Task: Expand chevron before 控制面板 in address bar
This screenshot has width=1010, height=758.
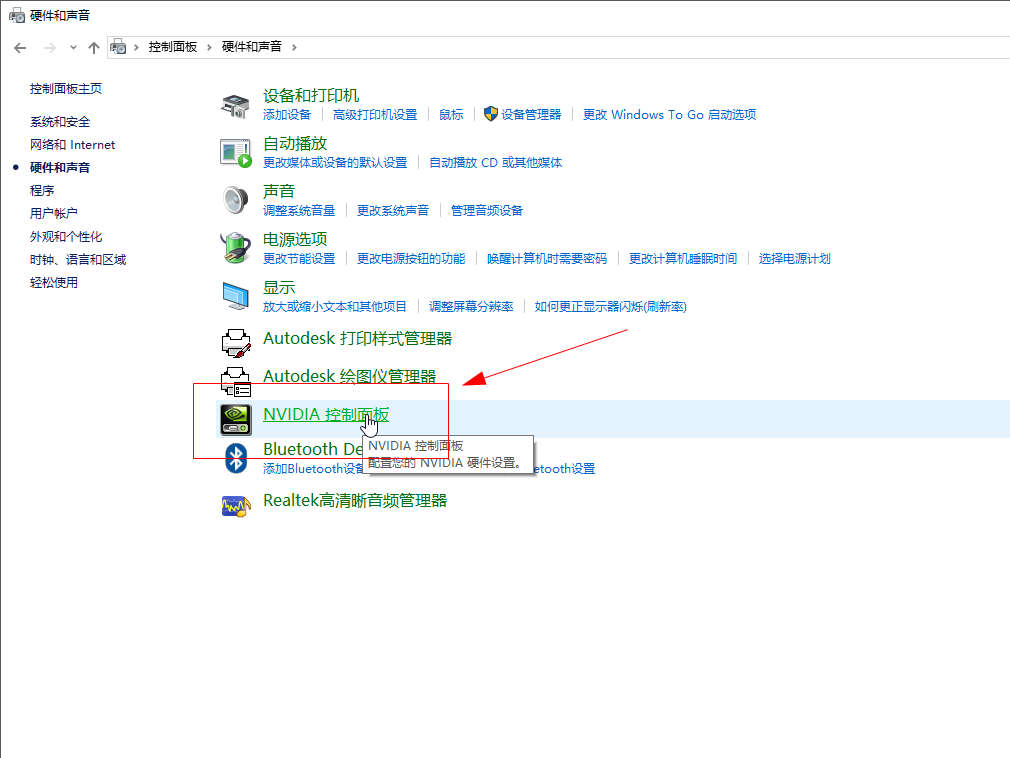Action: (x=136, y=47)
